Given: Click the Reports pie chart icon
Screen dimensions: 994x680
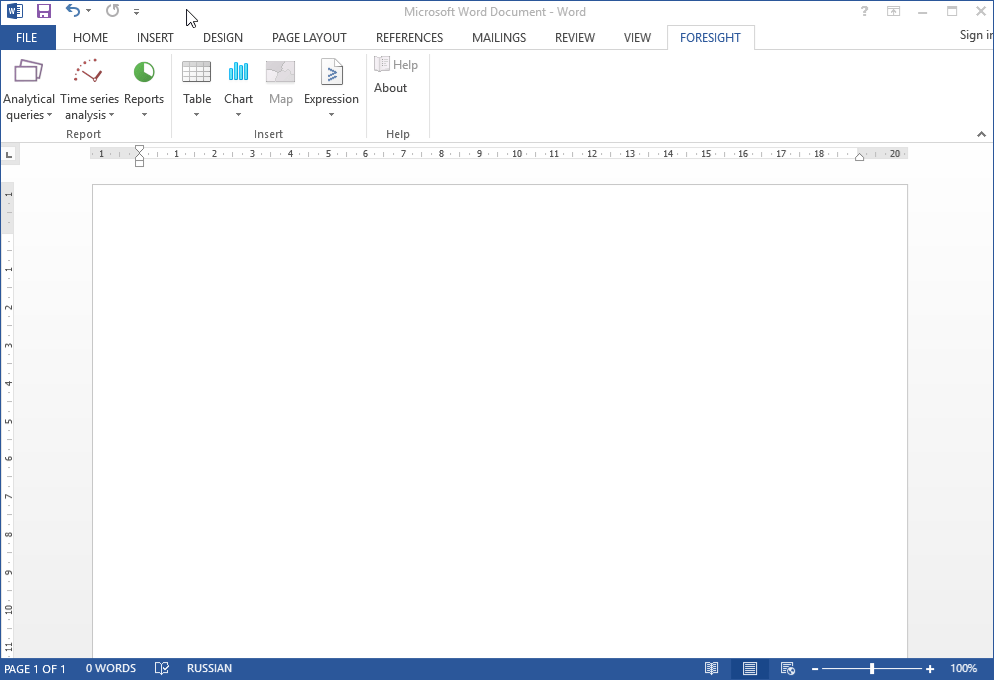Looking at the screenshot, I should tap(144, 73).
